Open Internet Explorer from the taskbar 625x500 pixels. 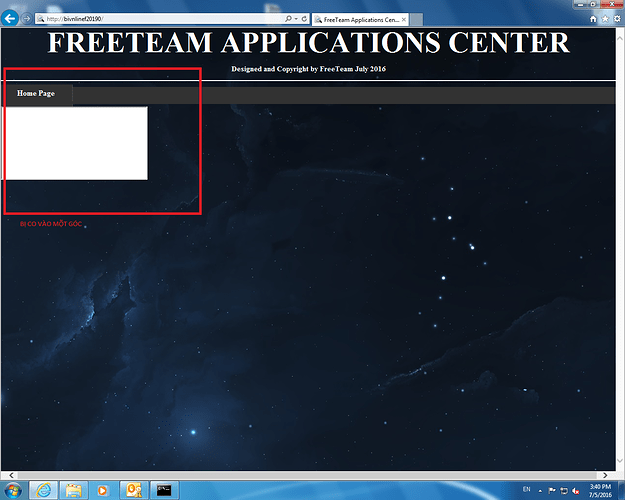tap(44, 489)
